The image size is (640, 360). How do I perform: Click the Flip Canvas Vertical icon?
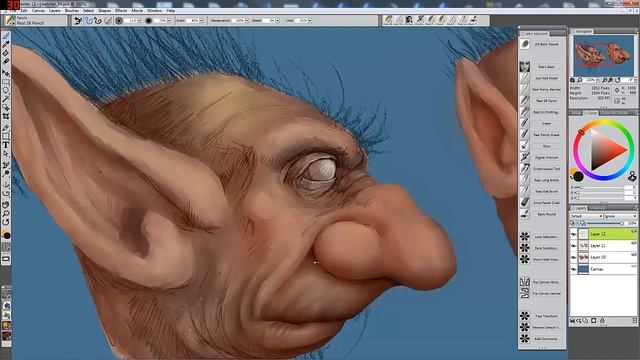pos(525,293)
